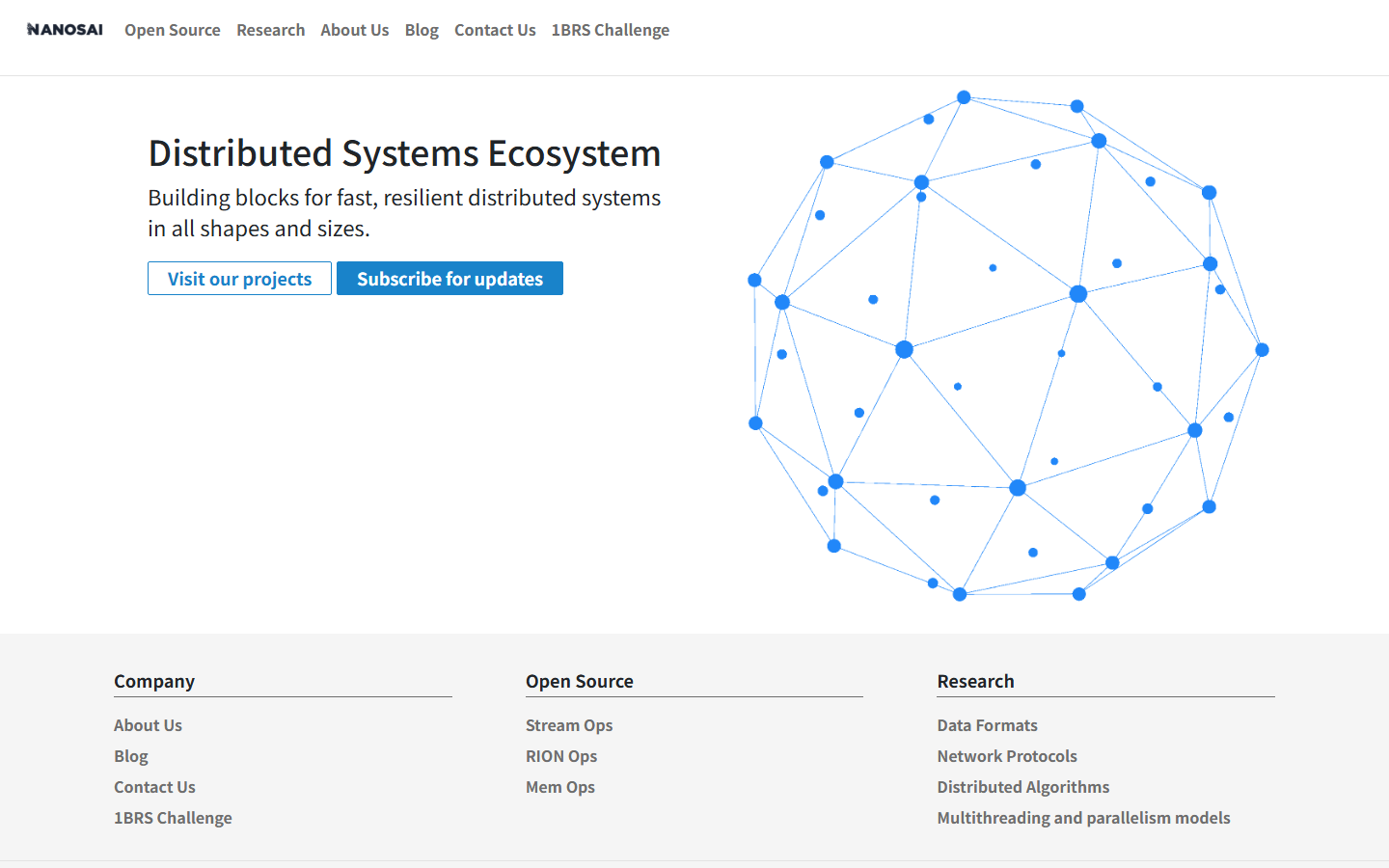Open 1BRS Challenge in the top navigation
The image size is (1389, 868).
[x=611, y=30]
